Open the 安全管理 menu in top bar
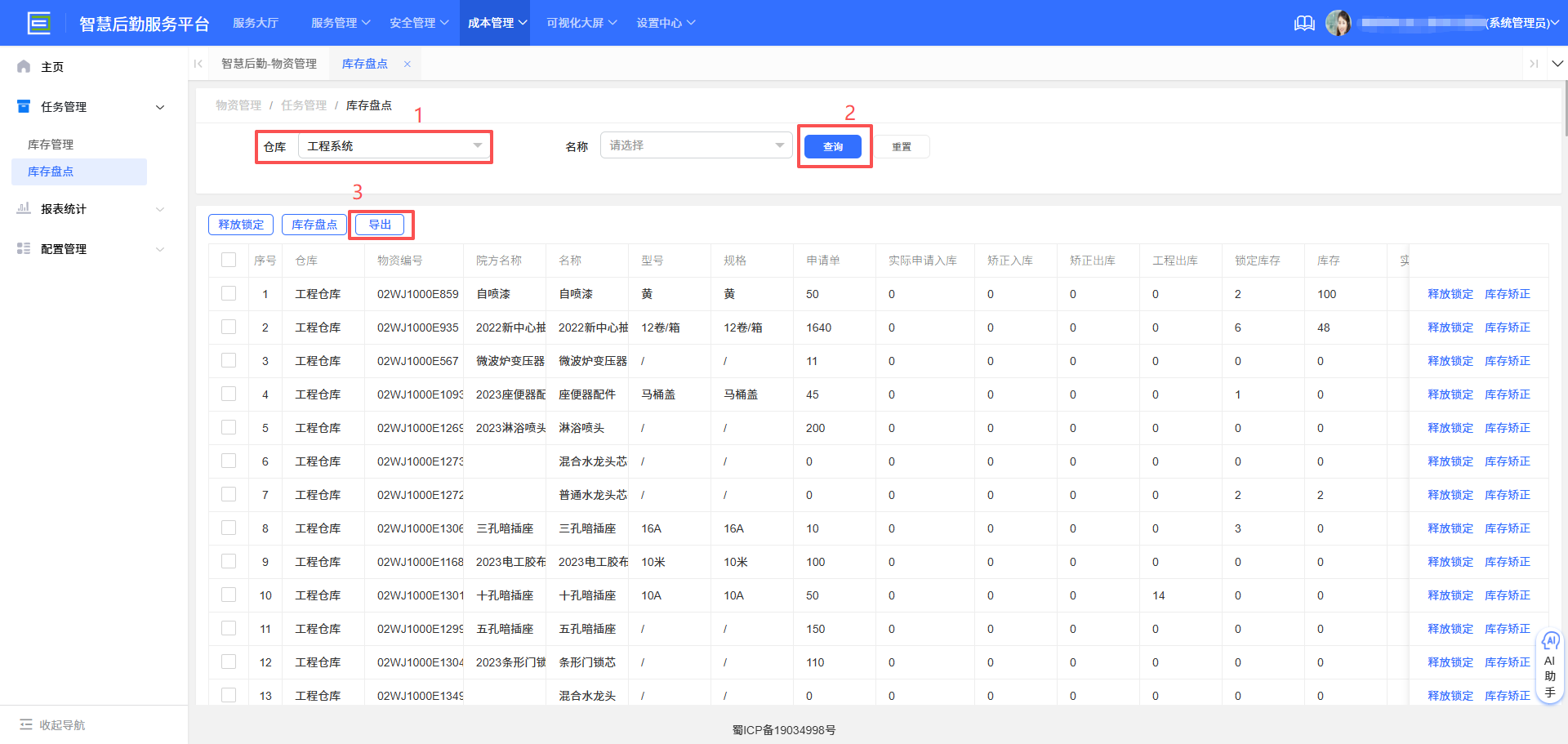 click(419, 23)
